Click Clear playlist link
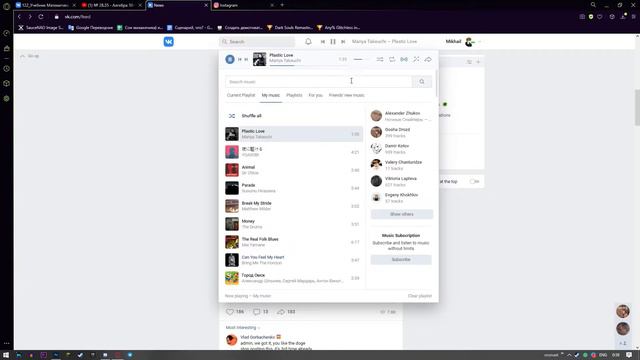The image size is (640, 360). click(420, 296)
